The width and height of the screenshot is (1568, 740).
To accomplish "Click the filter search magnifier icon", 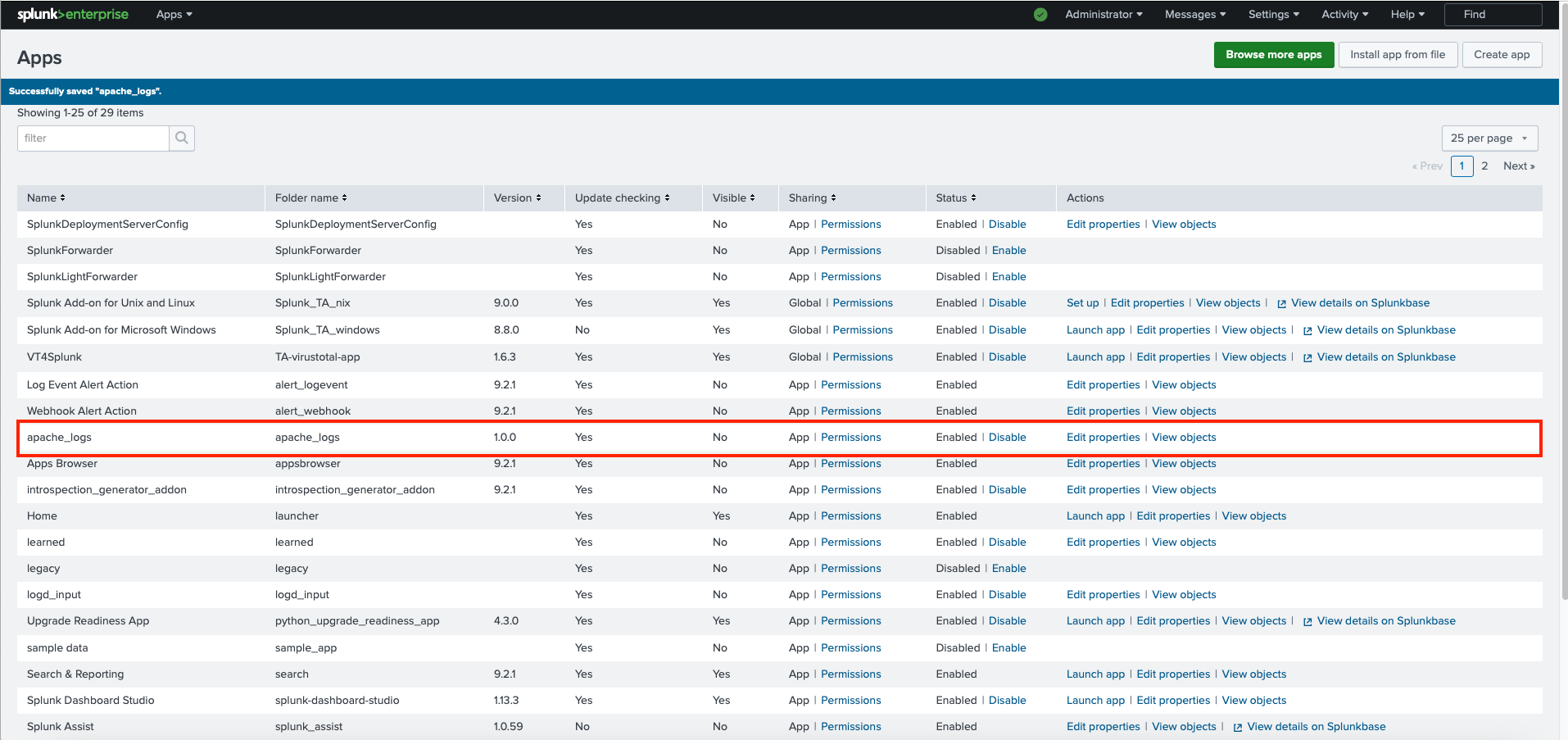I will pyautogui.click(x=182, y=138).
